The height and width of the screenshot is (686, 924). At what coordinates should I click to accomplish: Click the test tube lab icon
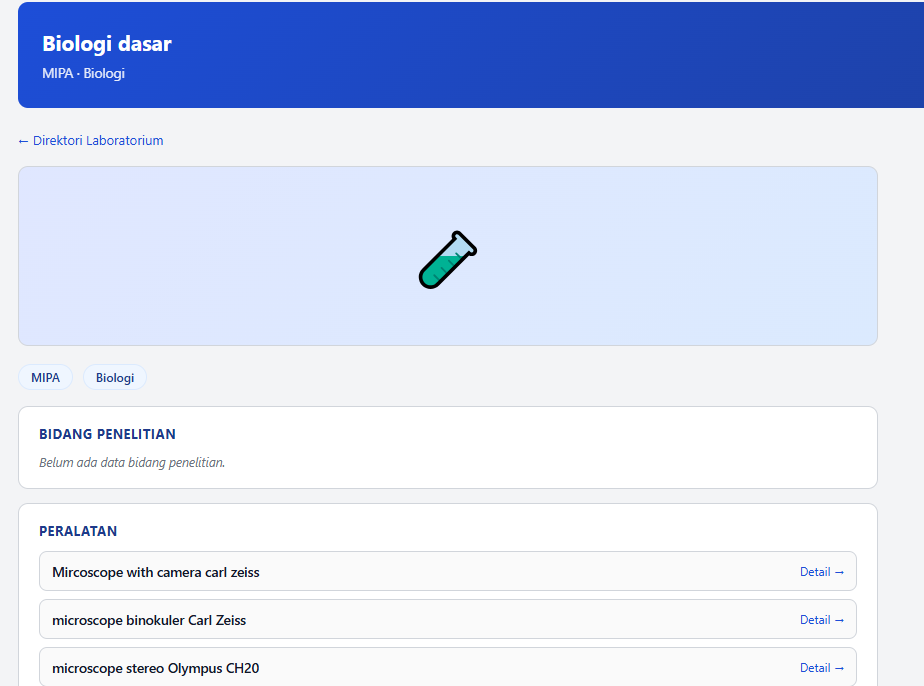point(448,259)
